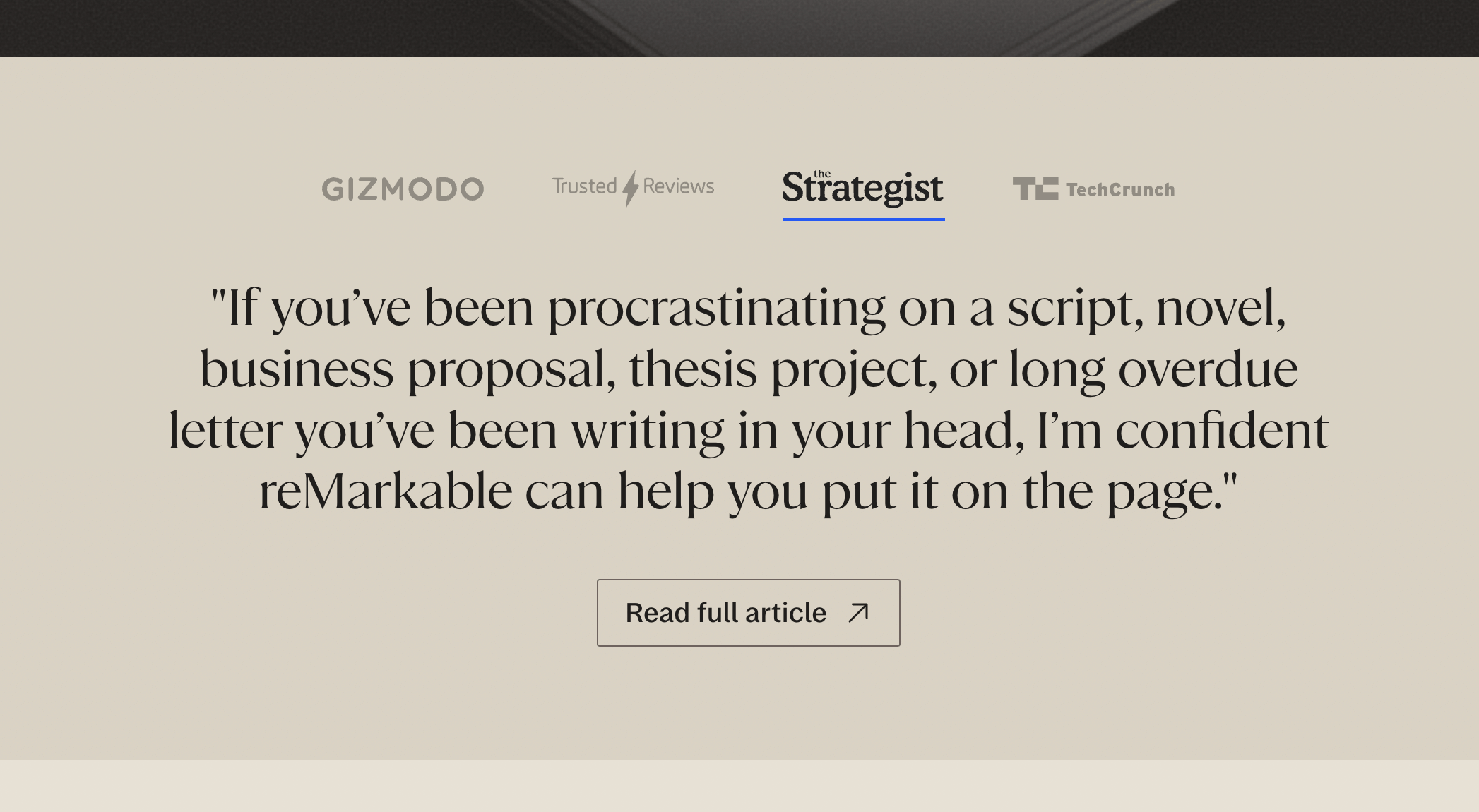Viewport: 1479px width, 812px height.
Task: Click the lighter section below the quote panel
Action: [x=739, y=785]
